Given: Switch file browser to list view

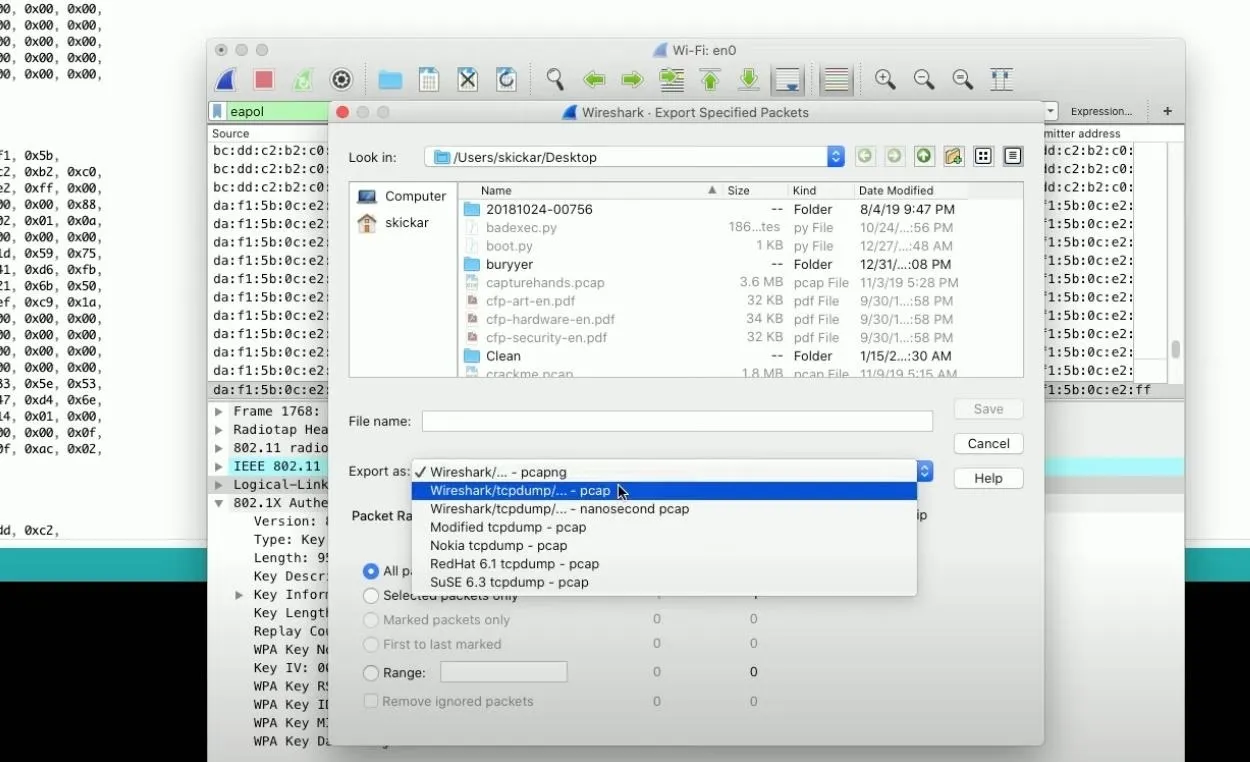Looking at the screenshot, I should 983,156.
